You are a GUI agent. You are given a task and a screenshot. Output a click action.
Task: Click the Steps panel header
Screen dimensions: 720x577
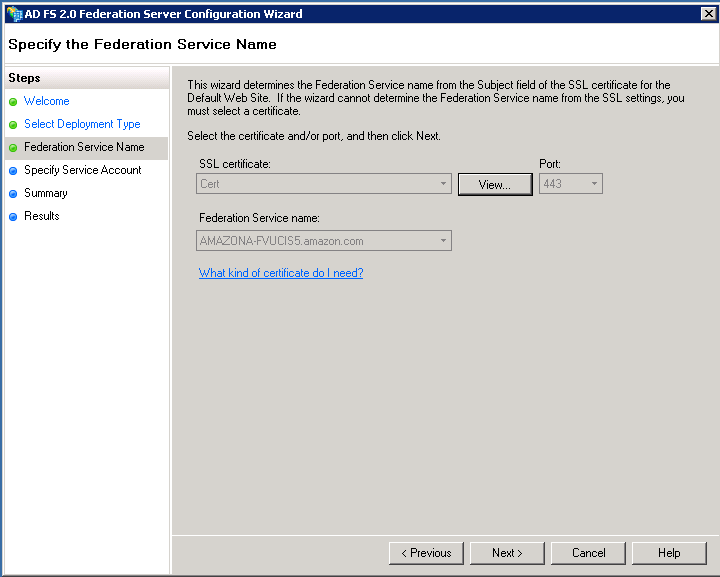pos(87,78)
